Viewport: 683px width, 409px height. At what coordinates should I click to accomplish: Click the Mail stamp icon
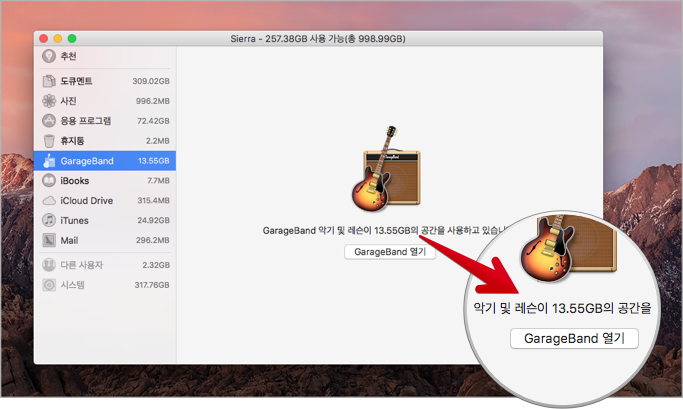[49, 240]
